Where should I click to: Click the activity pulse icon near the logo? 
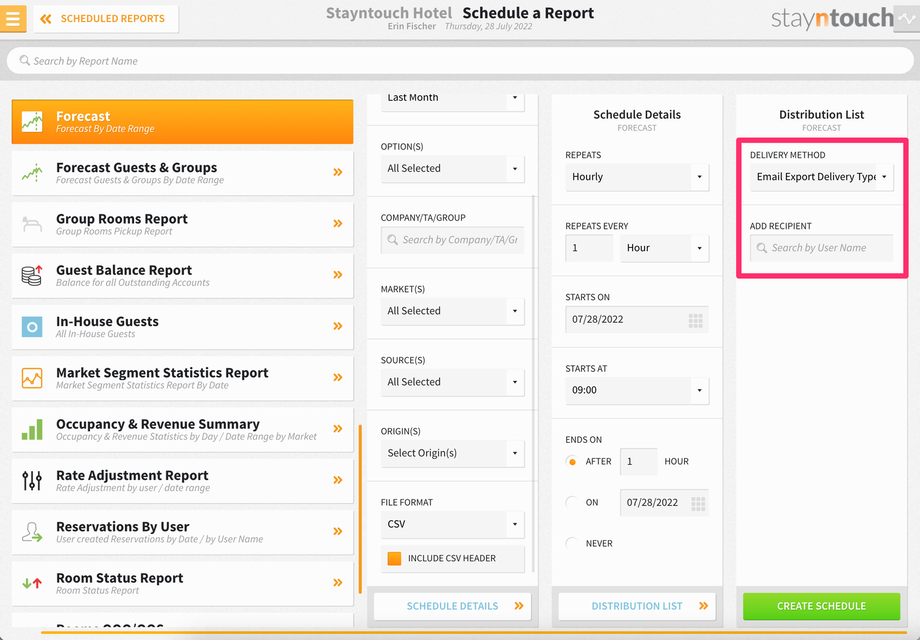[x=907, y=19]
